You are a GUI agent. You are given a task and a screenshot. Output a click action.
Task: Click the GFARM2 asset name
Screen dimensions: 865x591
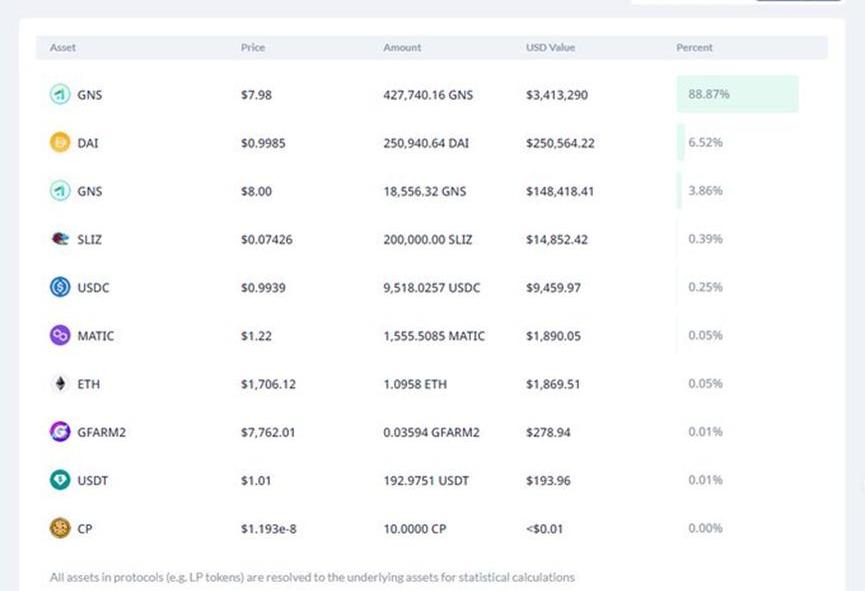tap(102, 432)
